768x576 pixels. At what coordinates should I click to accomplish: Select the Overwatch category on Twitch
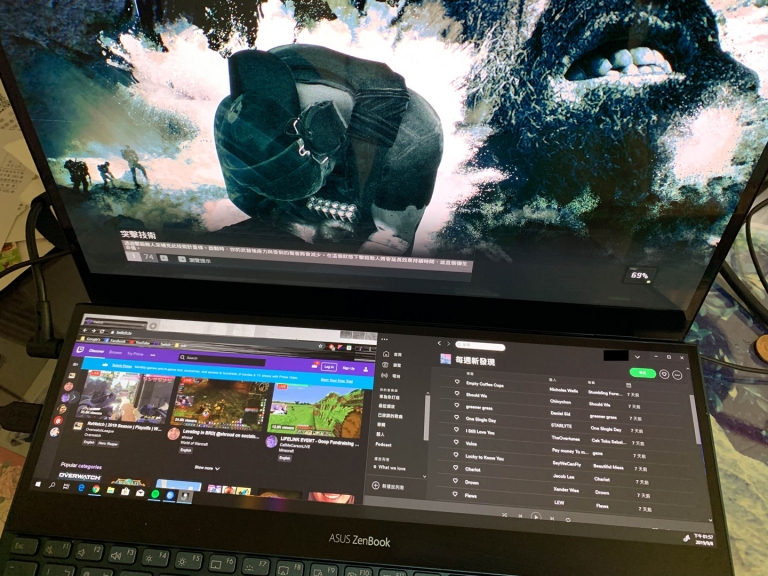(x=79, y=476)
